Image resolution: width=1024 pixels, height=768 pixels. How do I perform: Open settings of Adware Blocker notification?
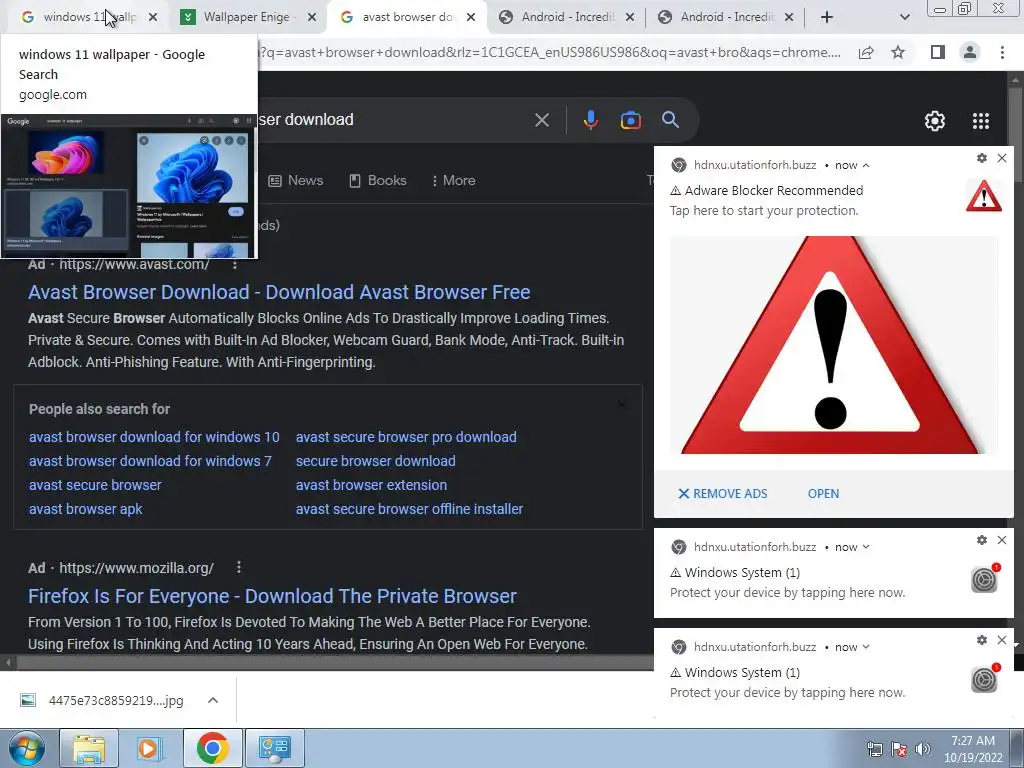tap(982, 158)
